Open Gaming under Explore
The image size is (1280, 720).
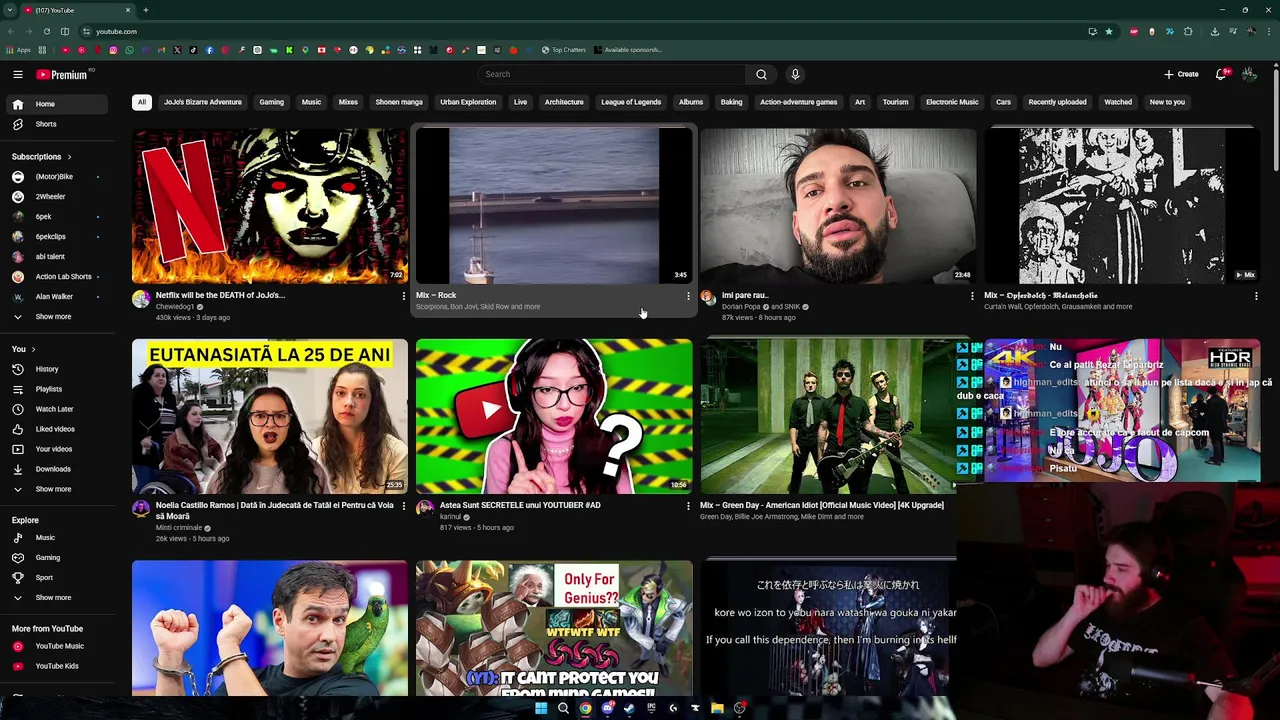(x=56, y=557)
